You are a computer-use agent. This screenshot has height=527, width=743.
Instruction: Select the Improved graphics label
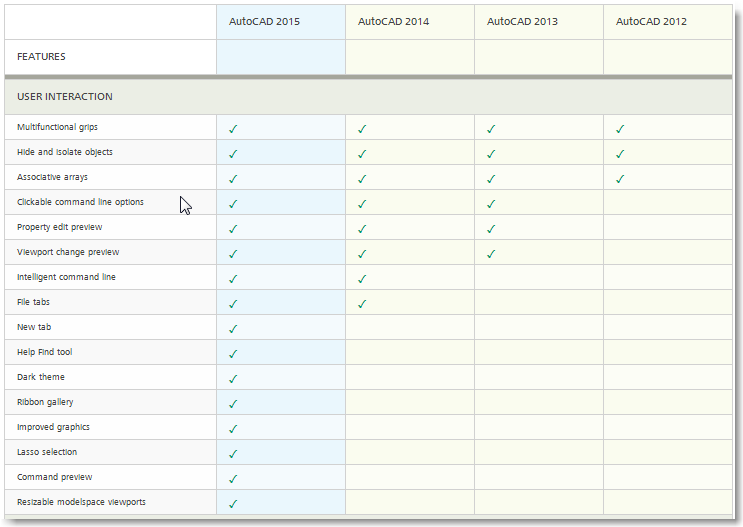pyautogui.click(x=53, y=427)
